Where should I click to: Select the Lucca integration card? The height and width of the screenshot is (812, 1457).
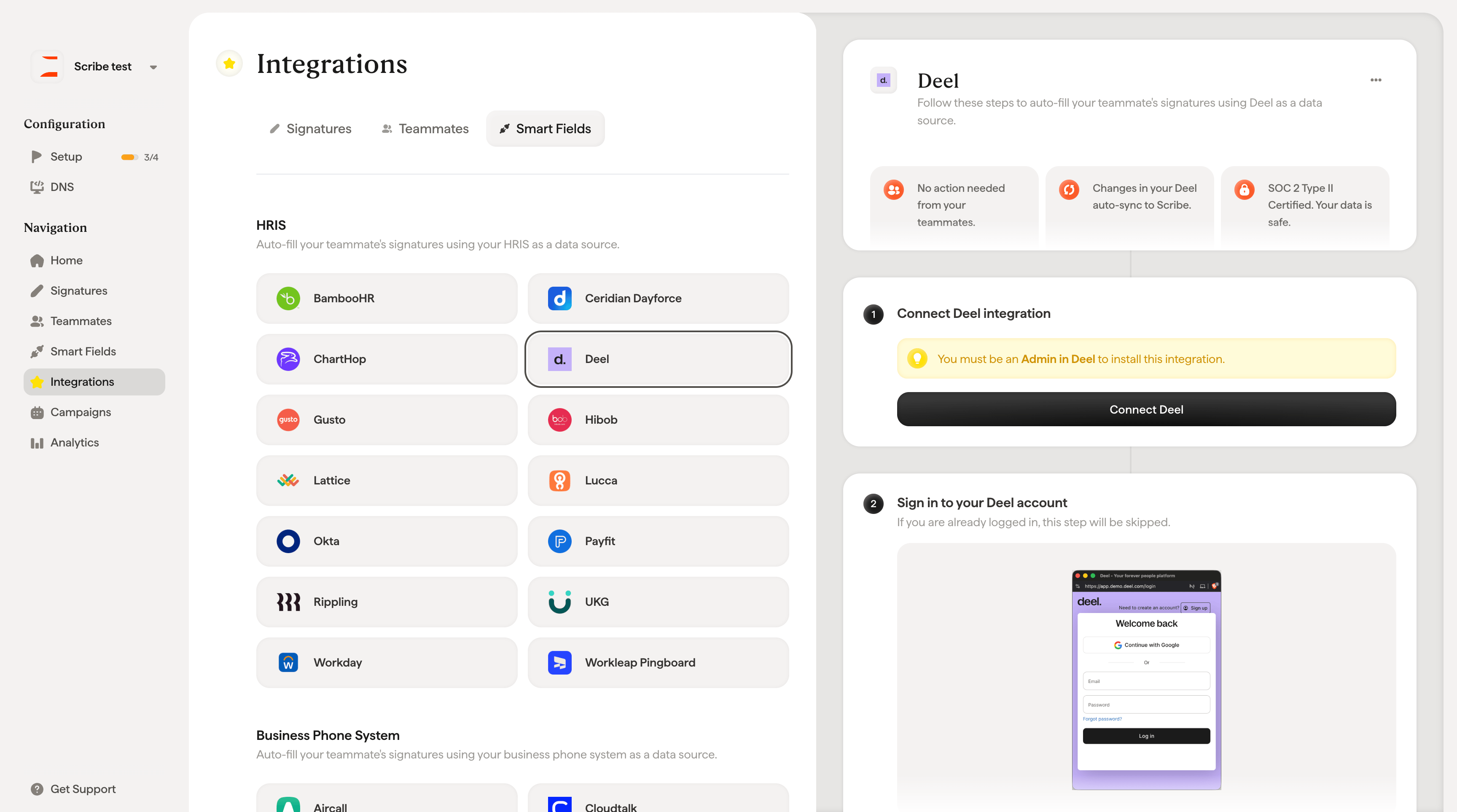659,480
